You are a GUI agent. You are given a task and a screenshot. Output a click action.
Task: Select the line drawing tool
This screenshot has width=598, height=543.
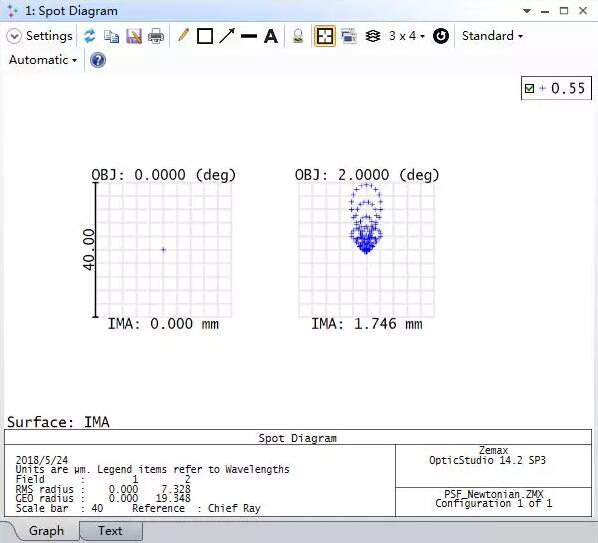pyautogui.click(x=249, y=36)
